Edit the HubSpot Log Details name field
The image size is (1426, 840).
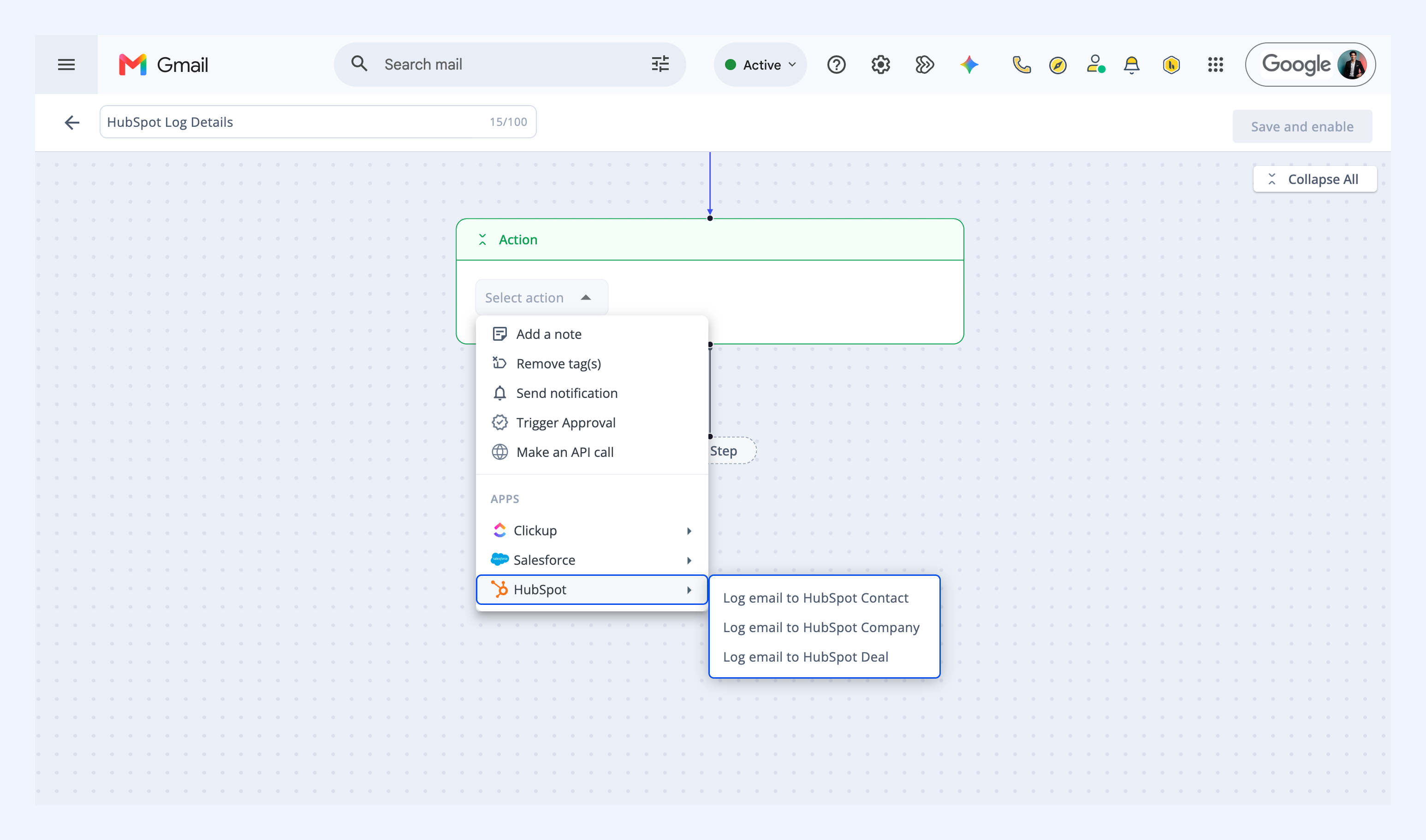[318, 122]
